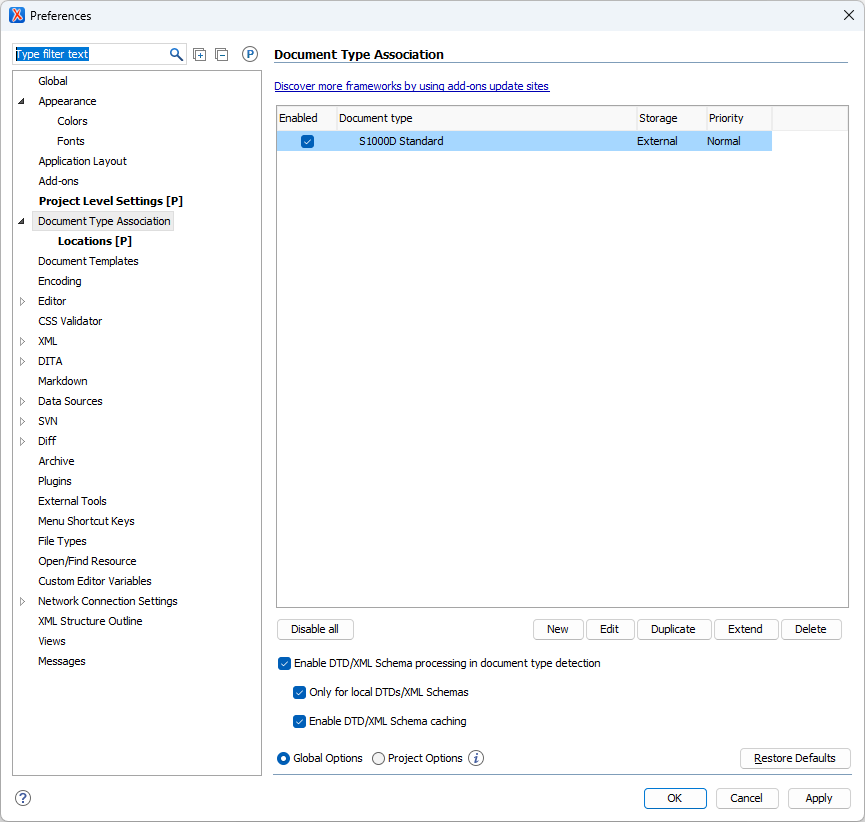Screen dimensions: 865x822
Task: Open help with the question mark icon
Action: coord(23,798)
